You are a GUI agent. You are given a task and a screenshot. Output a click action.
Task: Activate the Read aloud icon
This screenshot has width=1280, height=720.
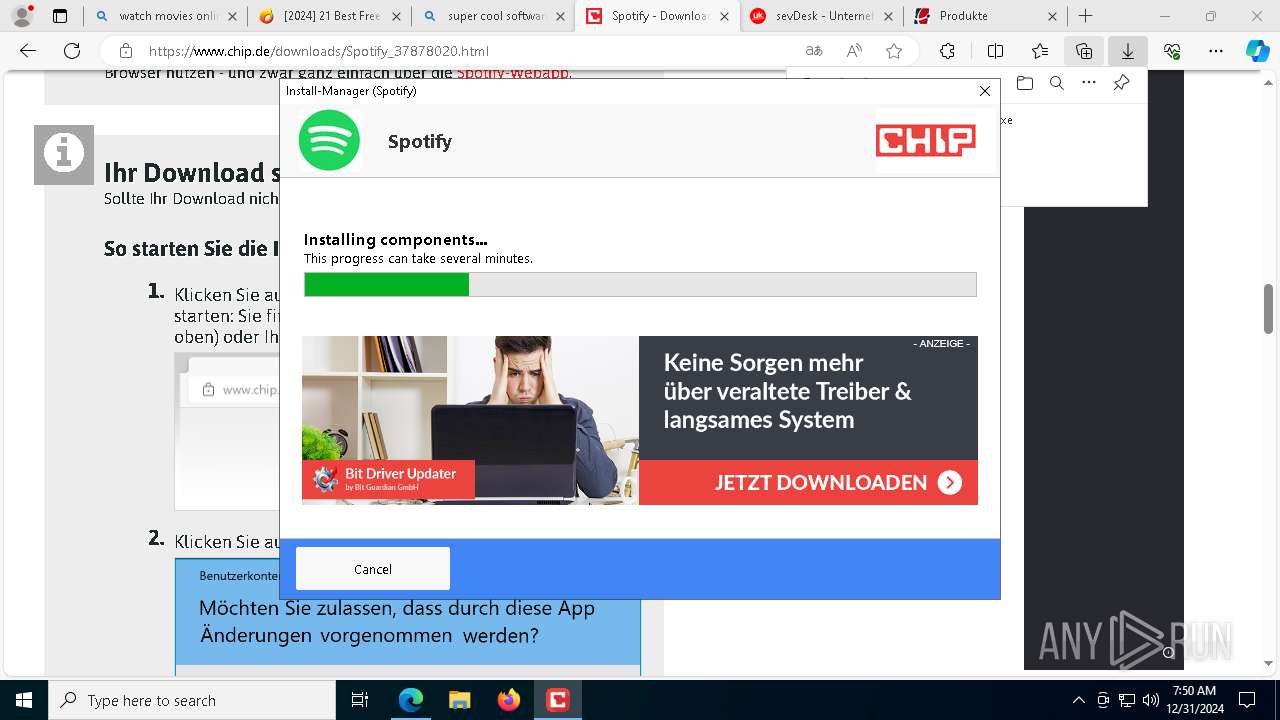[x=854, y=51]
